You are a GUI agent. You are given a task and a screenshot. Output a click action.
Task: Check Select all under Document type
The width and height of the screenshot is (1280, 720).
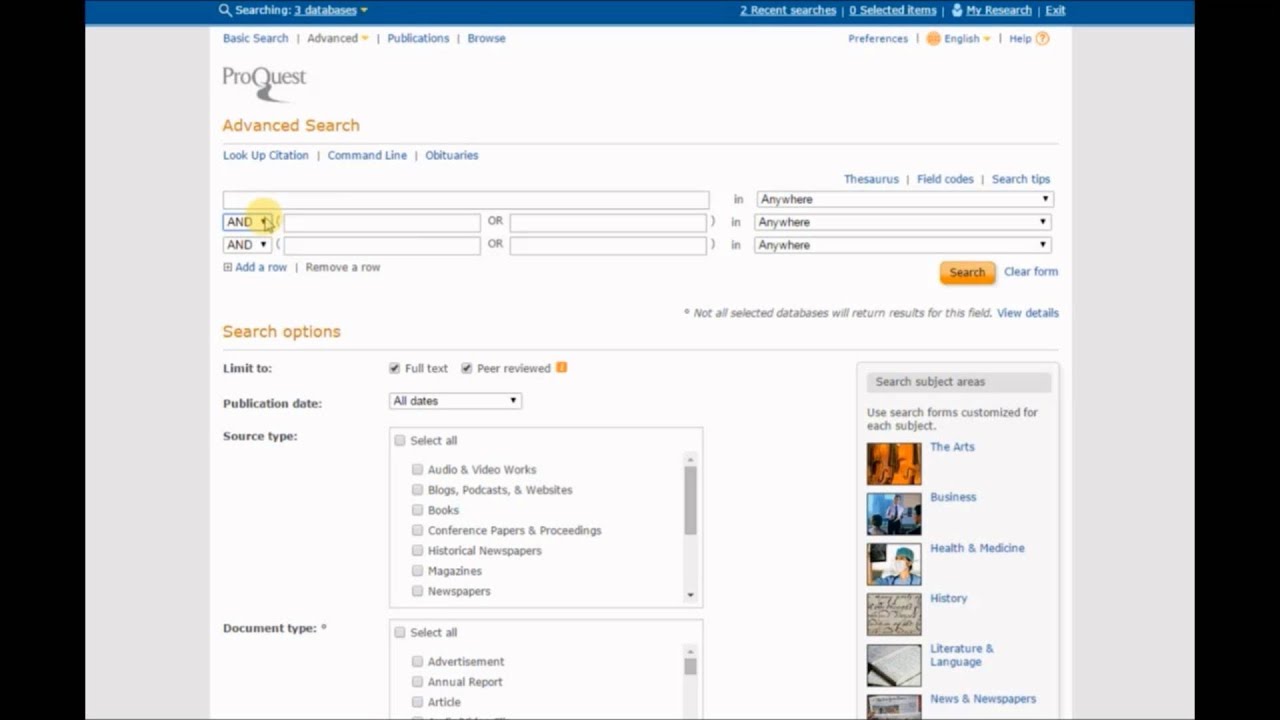tap(400, 632)
